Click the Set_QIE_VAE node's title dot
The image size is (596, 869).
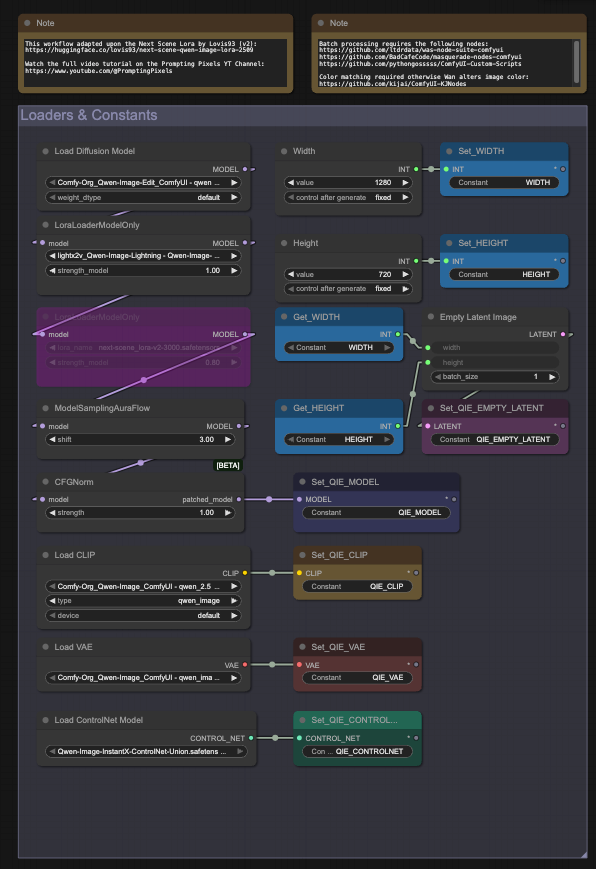[302, 647]
